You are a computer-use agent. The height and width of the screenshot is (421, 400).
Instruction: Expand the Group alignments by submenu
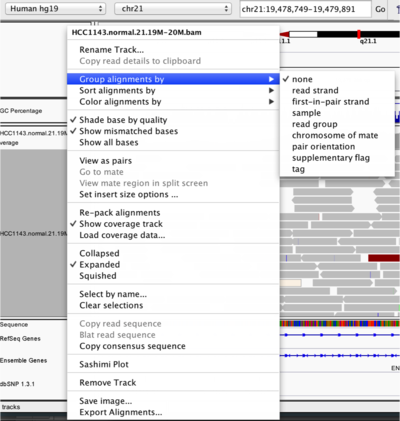[173, 79]
